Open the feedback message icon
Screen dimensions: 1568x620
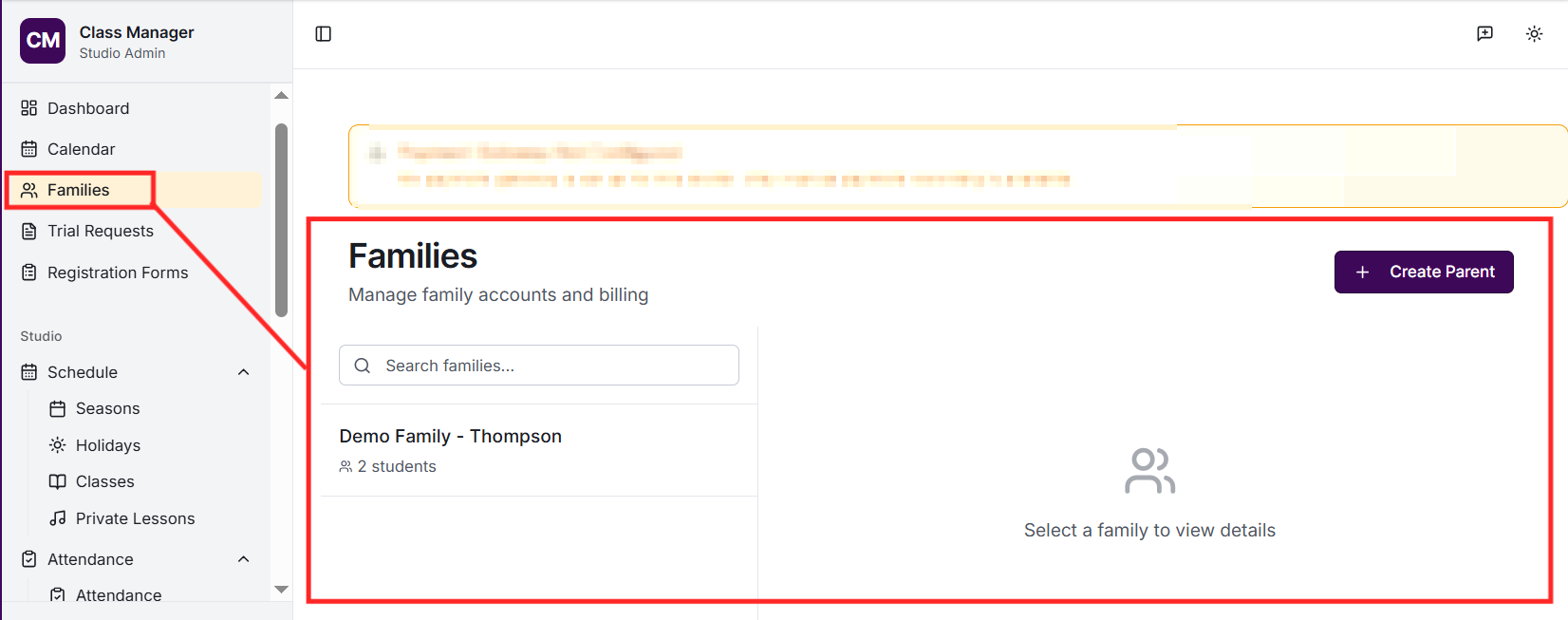(x=1485, y=34)
